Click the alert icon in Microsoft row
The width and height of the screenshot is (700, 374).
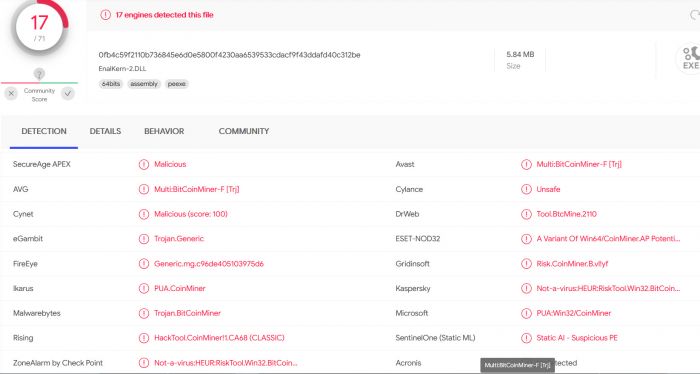(526, 313)
